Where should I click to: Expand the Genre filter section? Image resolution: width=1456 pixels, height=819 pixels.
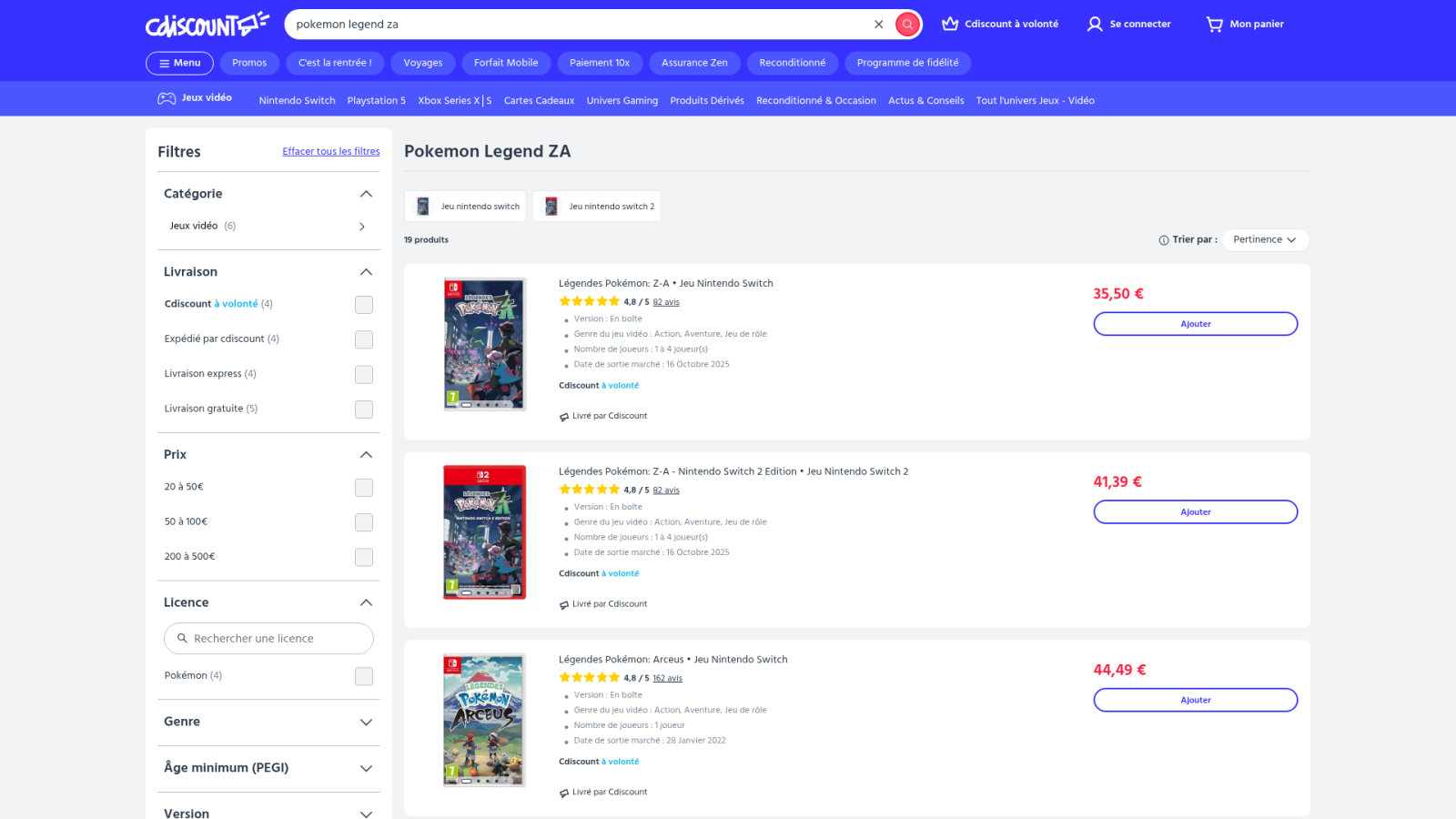click(x=366, y=723)
